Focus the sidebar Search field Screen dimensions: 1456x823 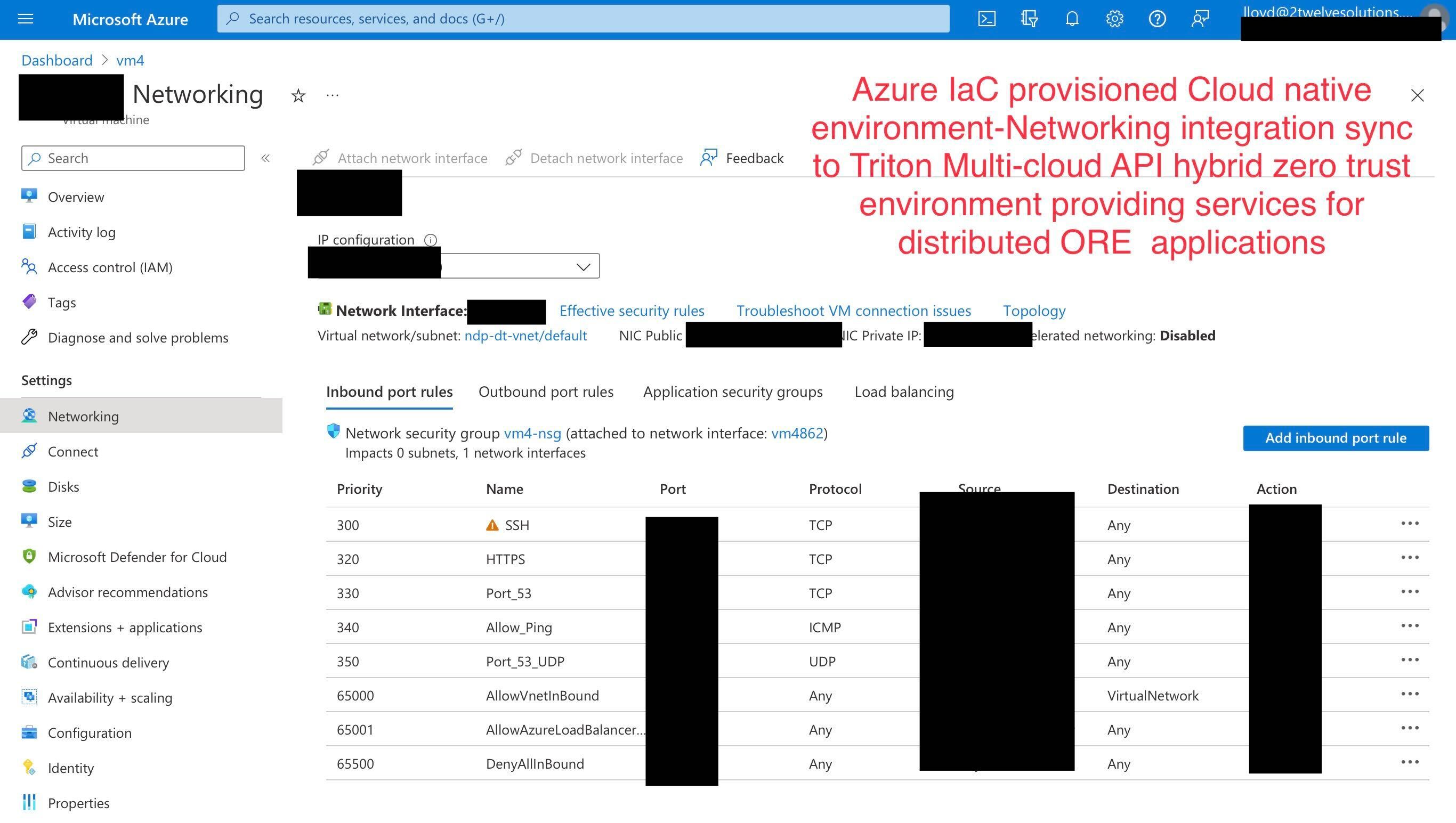point(133,158)
